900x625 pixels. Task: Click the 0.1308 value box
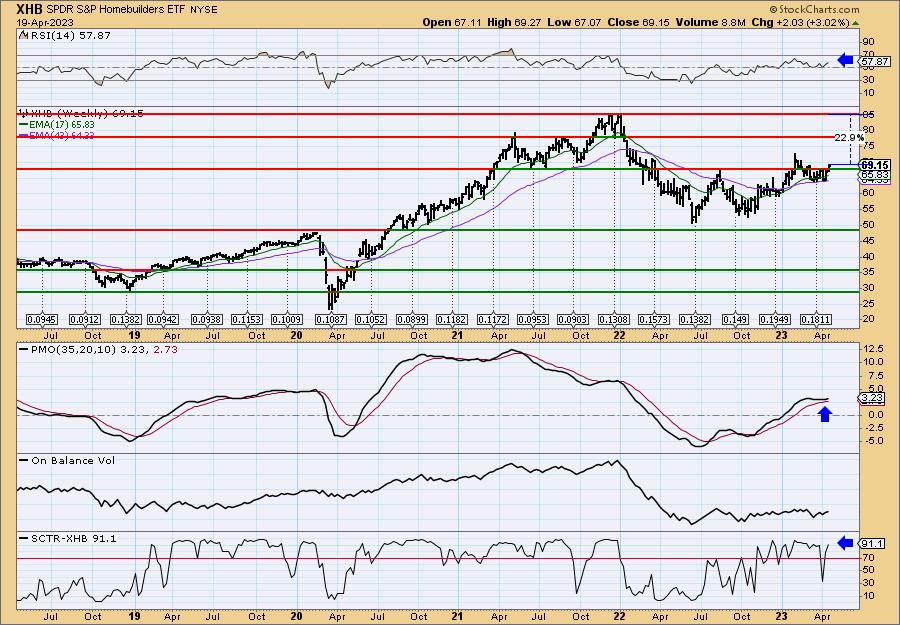(614, 319)
